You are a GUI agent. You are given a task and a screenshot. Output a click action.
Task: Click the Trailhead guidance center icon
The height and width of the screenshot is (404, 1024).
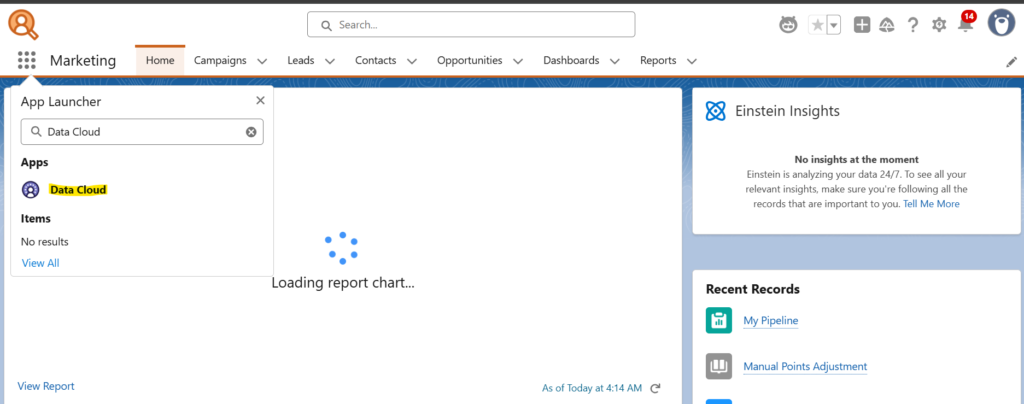887,25
